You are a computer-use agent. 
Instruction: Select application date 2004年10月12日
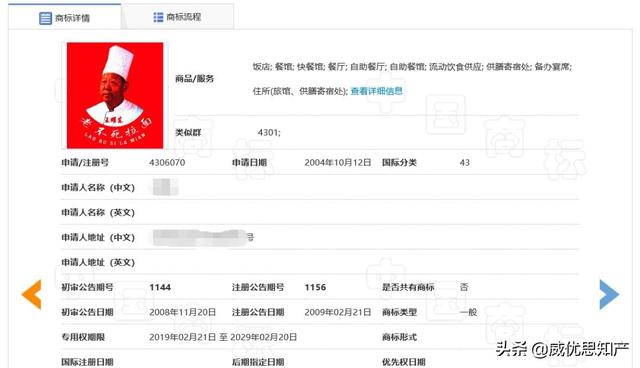click(x=338, y=162)
